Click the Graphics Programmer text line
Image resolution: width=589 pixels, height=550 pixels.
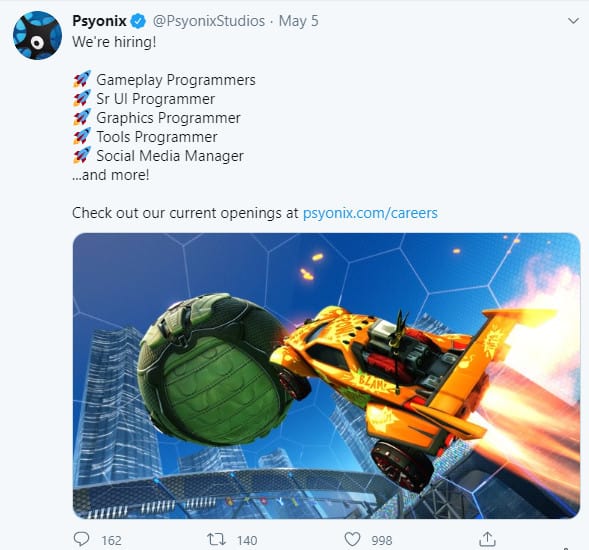[x=168, y=118]
